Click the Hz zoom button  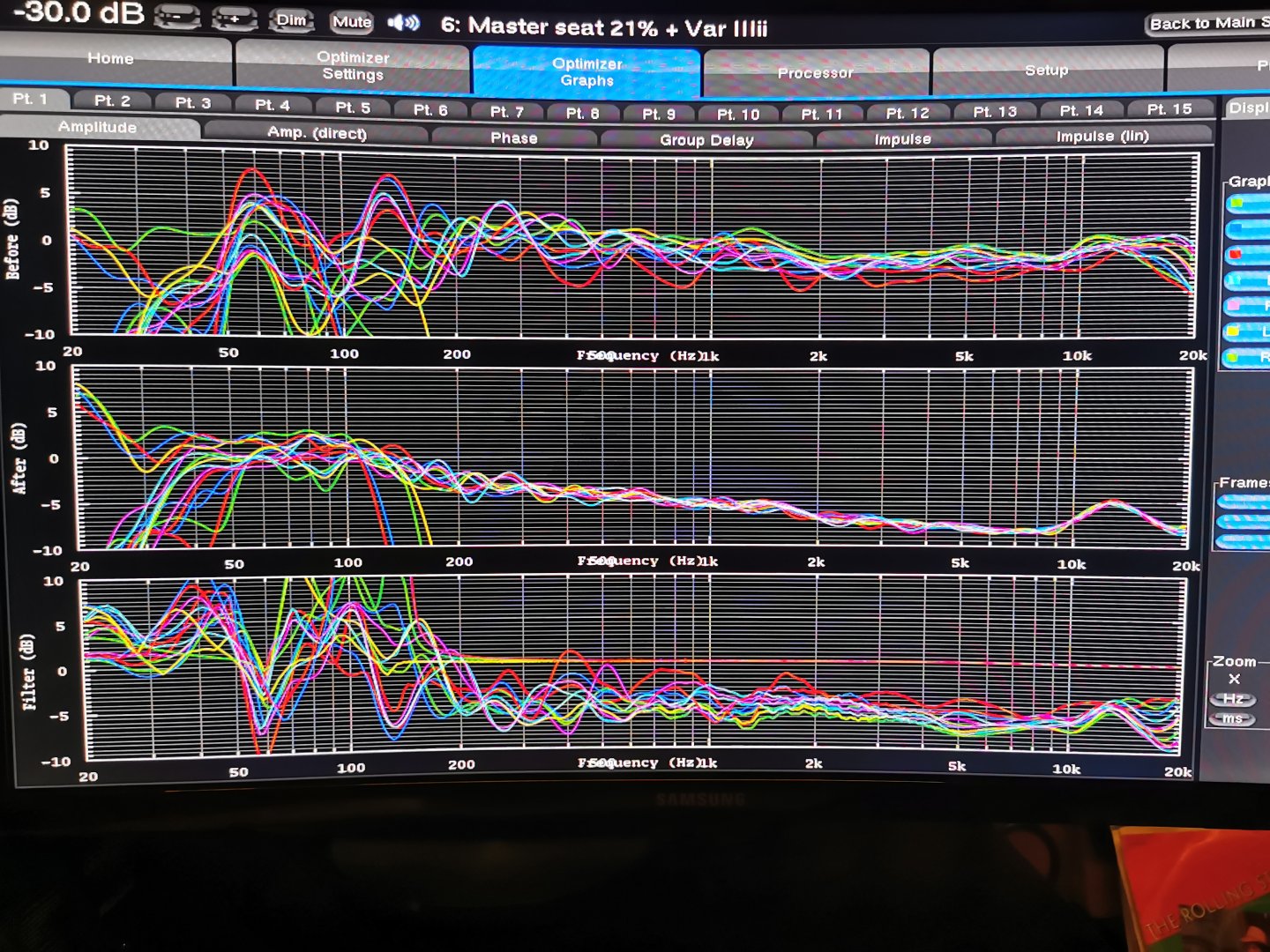pyautogui.click(x=1233, y=699)
